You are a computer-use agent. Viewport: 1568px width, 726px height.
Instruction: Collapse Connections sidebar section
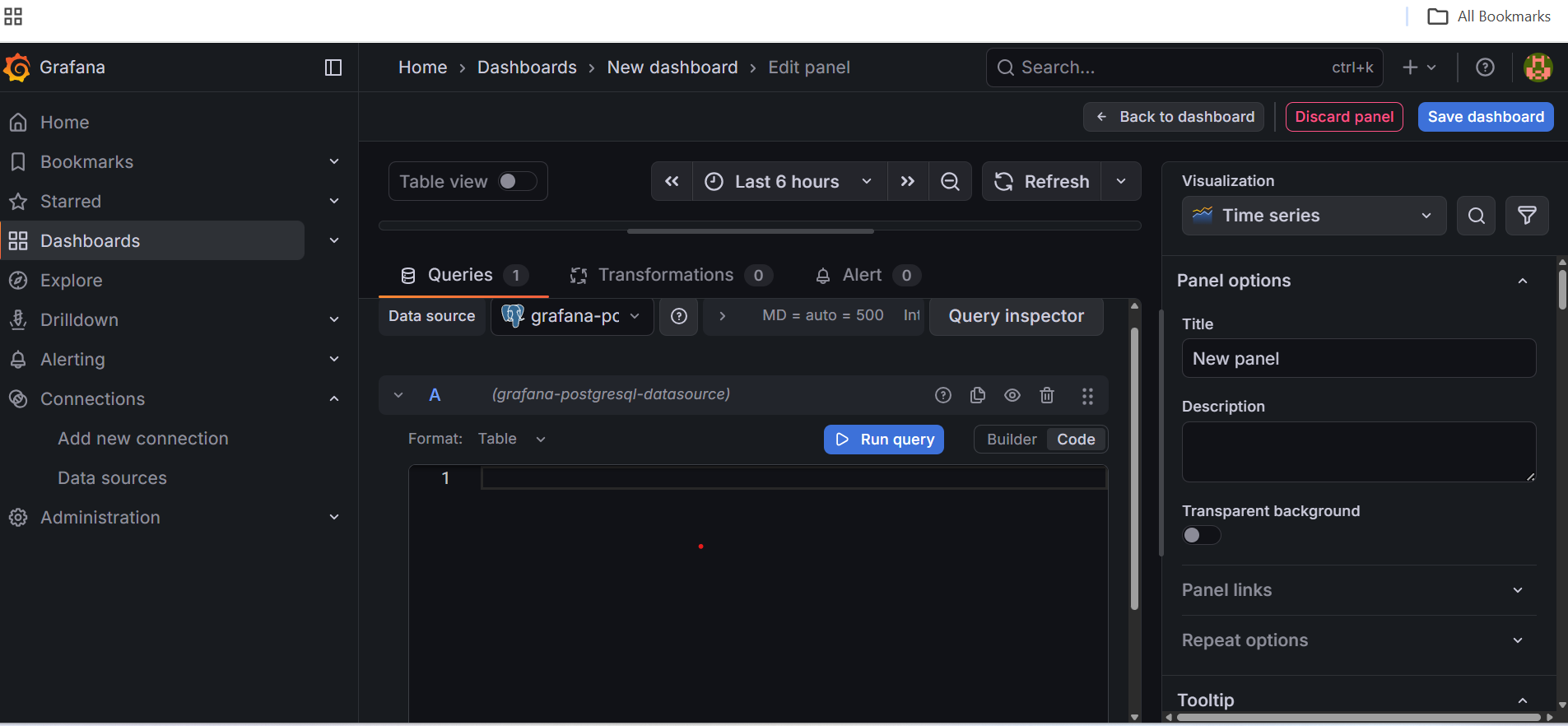pos(334,399)
